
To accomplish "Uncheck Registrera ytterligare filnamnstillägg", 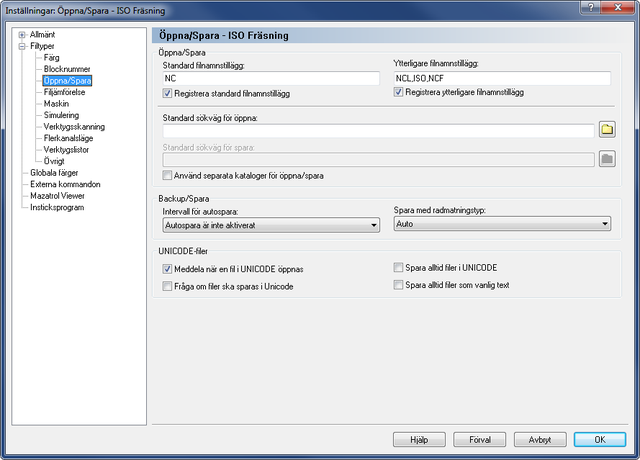I will pyautogui.click(x=398, y=92).
